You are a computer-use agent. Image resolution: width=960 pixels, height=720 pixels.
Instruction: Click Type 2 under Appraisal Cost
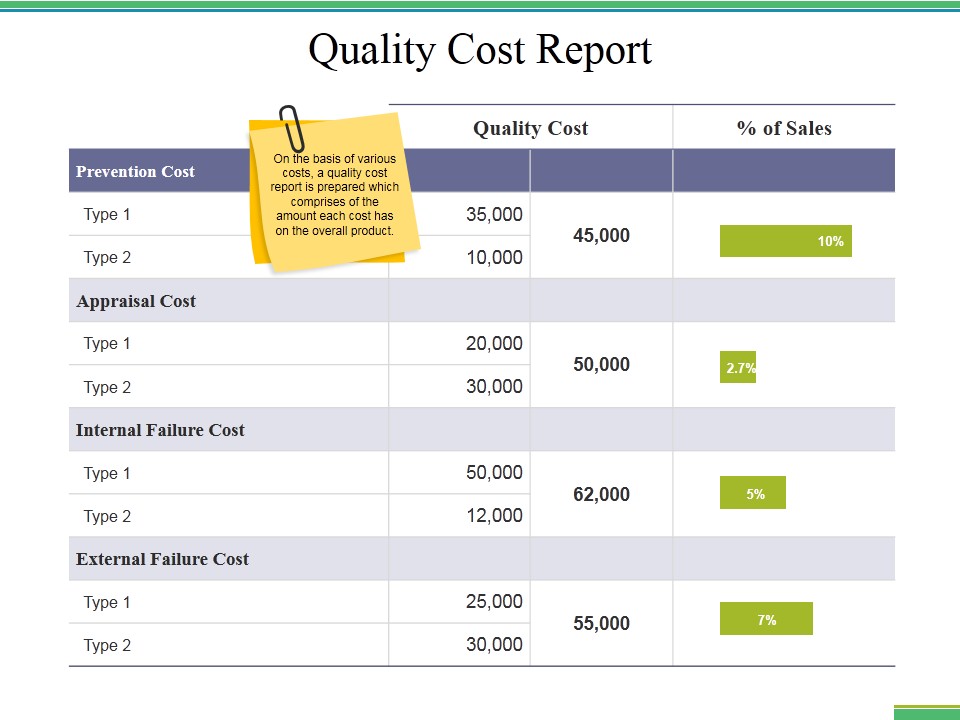107,388
